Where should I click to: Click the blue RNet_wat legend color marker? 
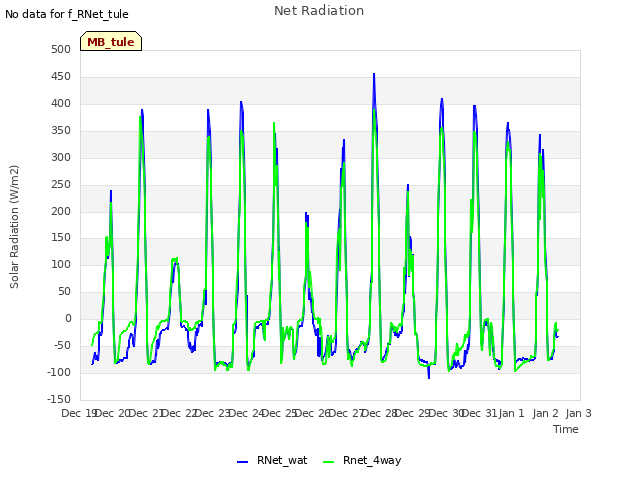[242, 462]
